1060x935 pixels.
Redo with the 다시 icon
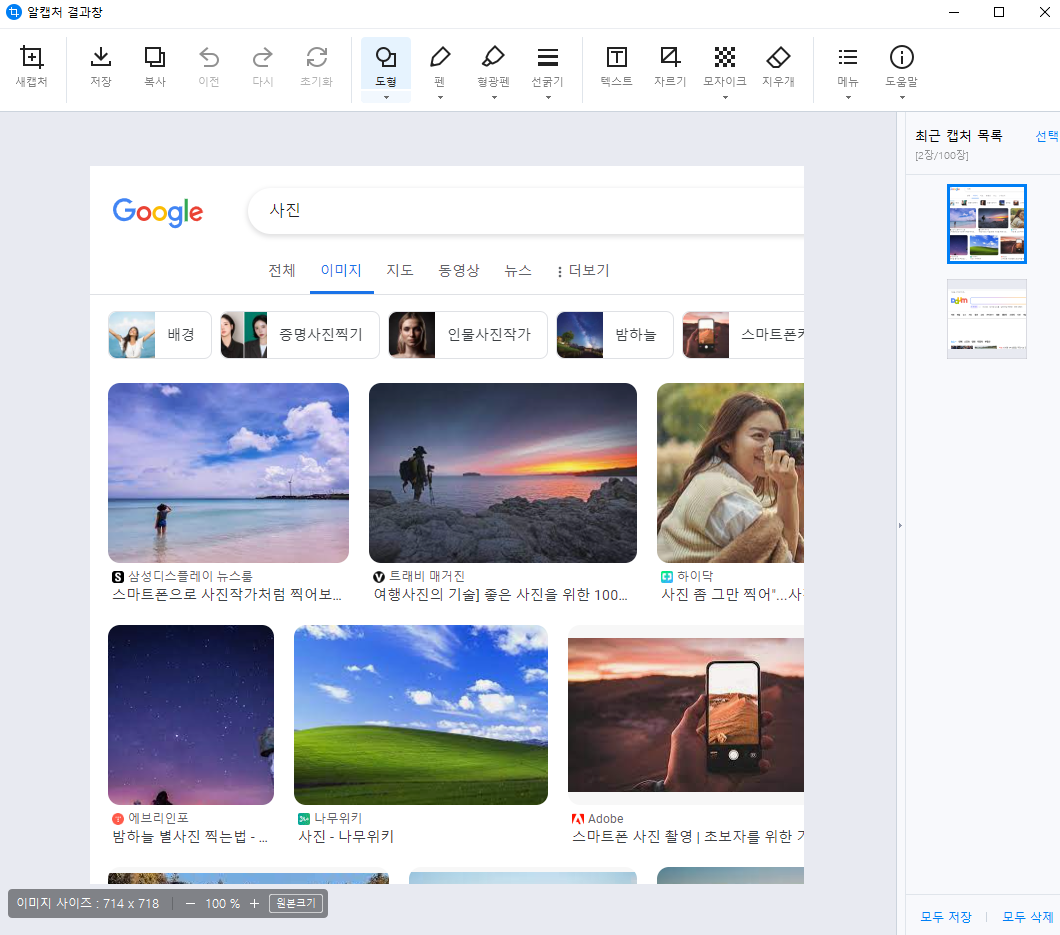[x=263, y=66]
